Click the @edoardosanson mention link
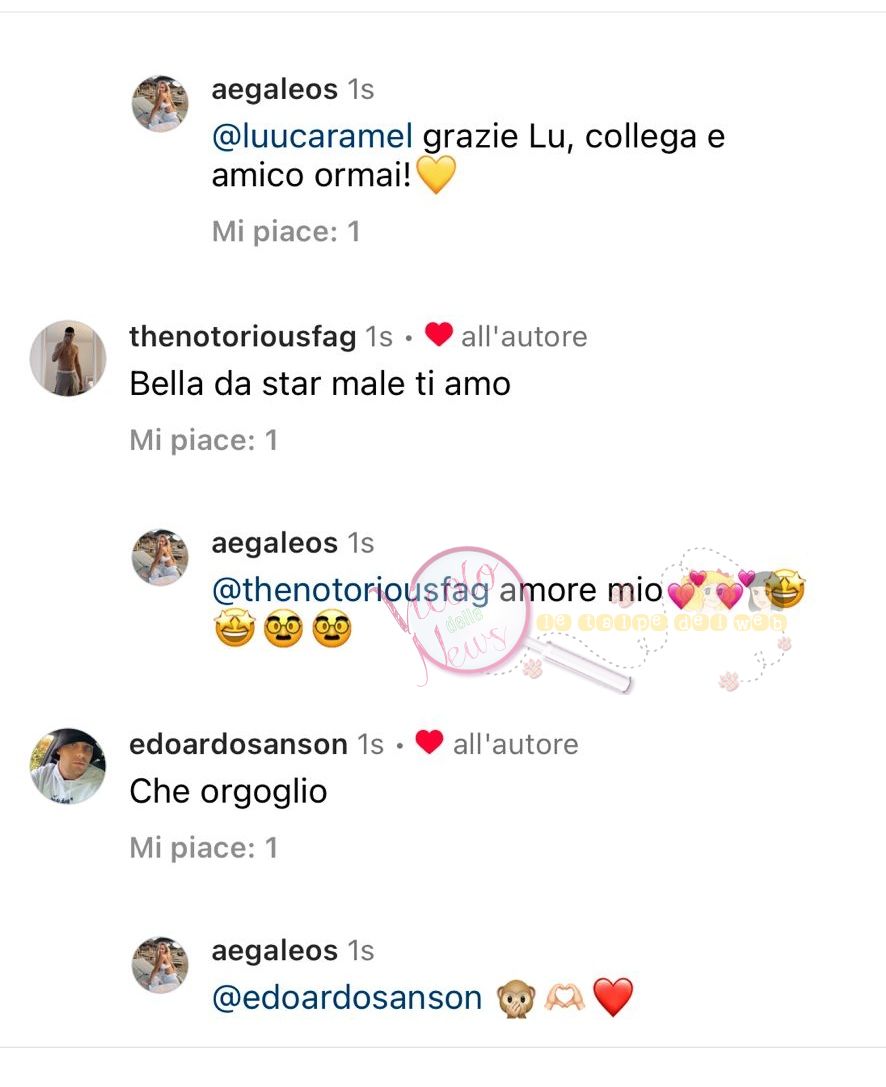The width and height of the screenshot is (886, 1087). 347,998
